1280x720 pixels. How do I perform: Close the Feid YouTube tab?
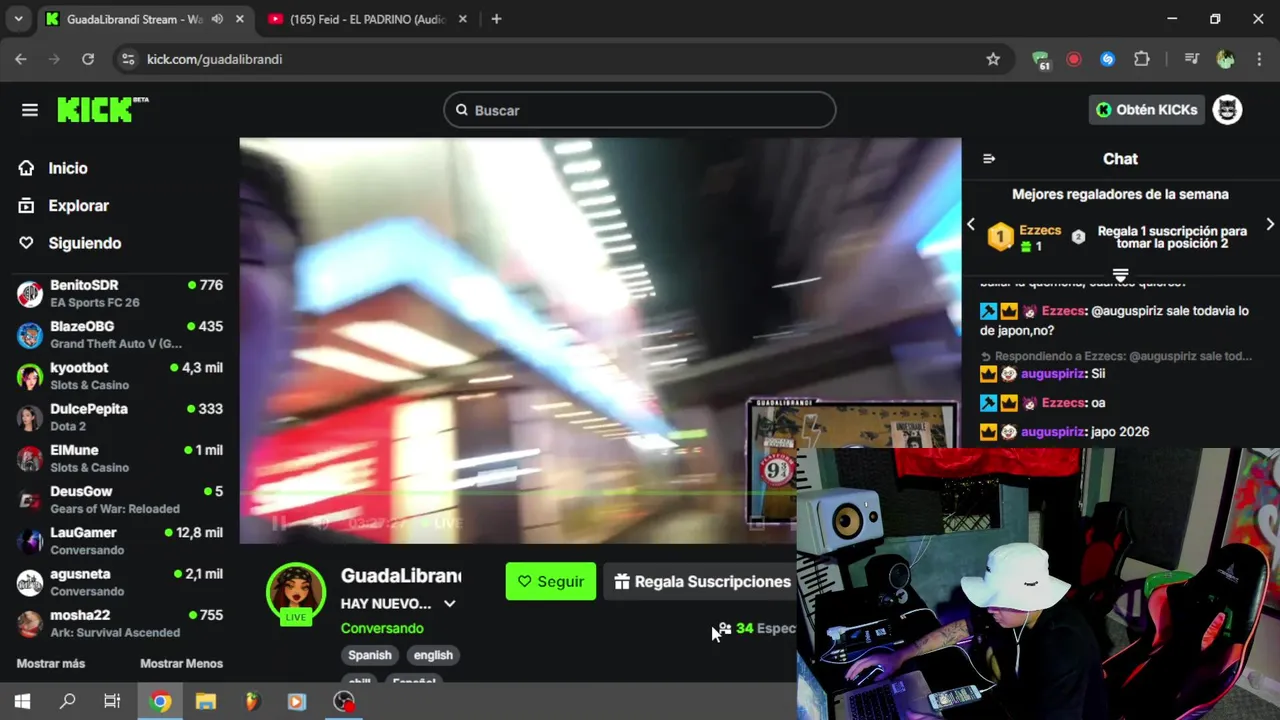[x=462, y=19]
